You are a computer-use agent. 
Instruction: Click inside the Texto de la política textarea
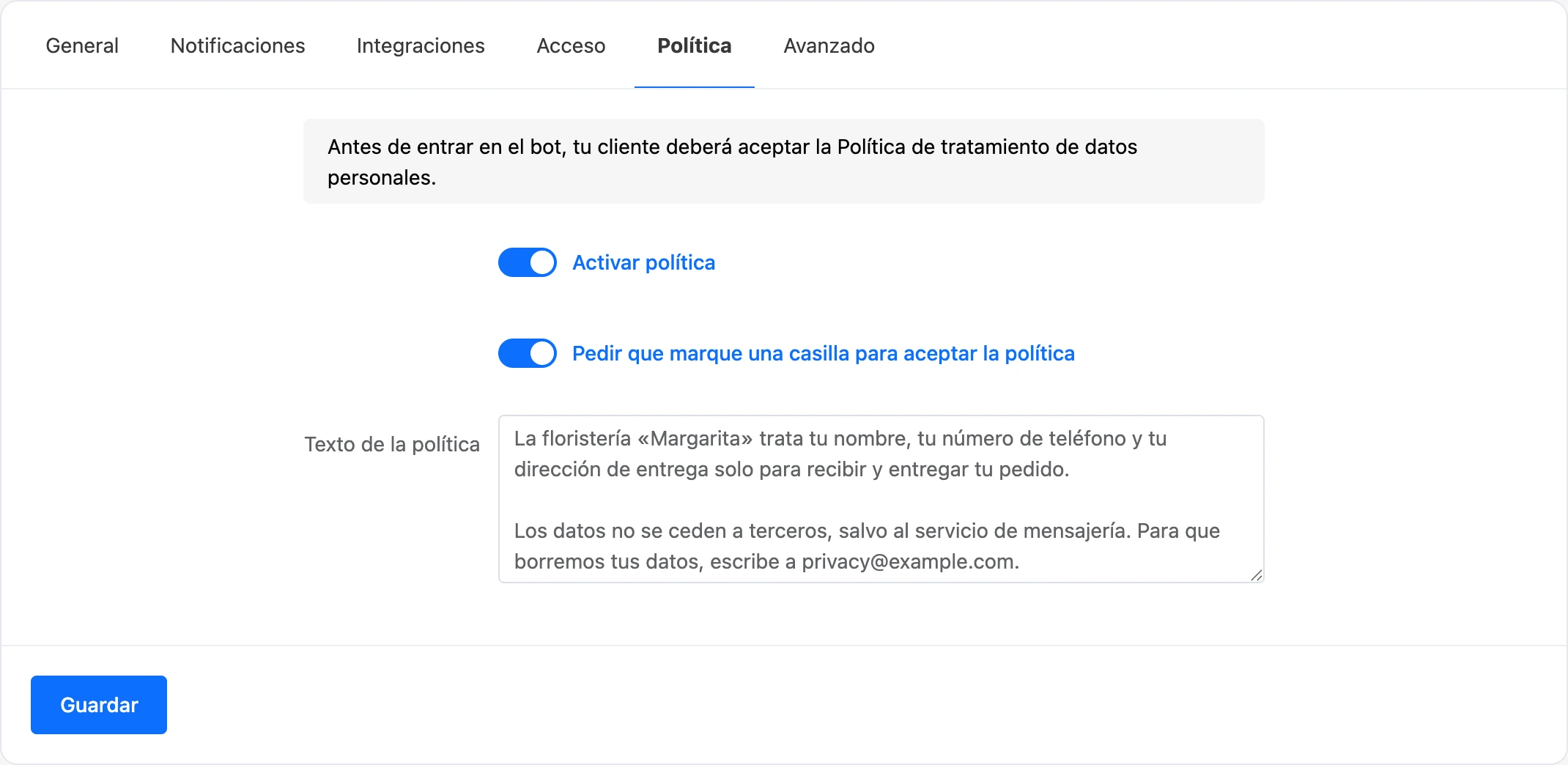(881, 499)
